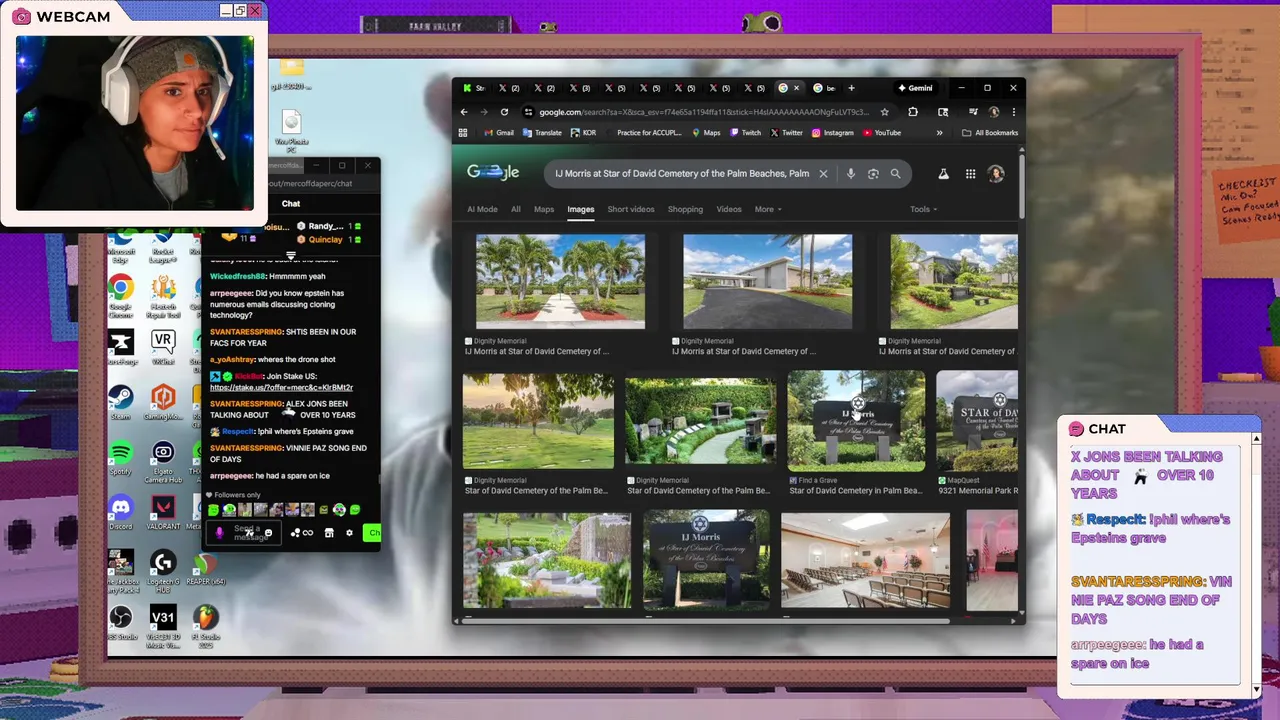Open Google Lens image search
Viewport: 1280px width, 720px height.
point(873,173)
